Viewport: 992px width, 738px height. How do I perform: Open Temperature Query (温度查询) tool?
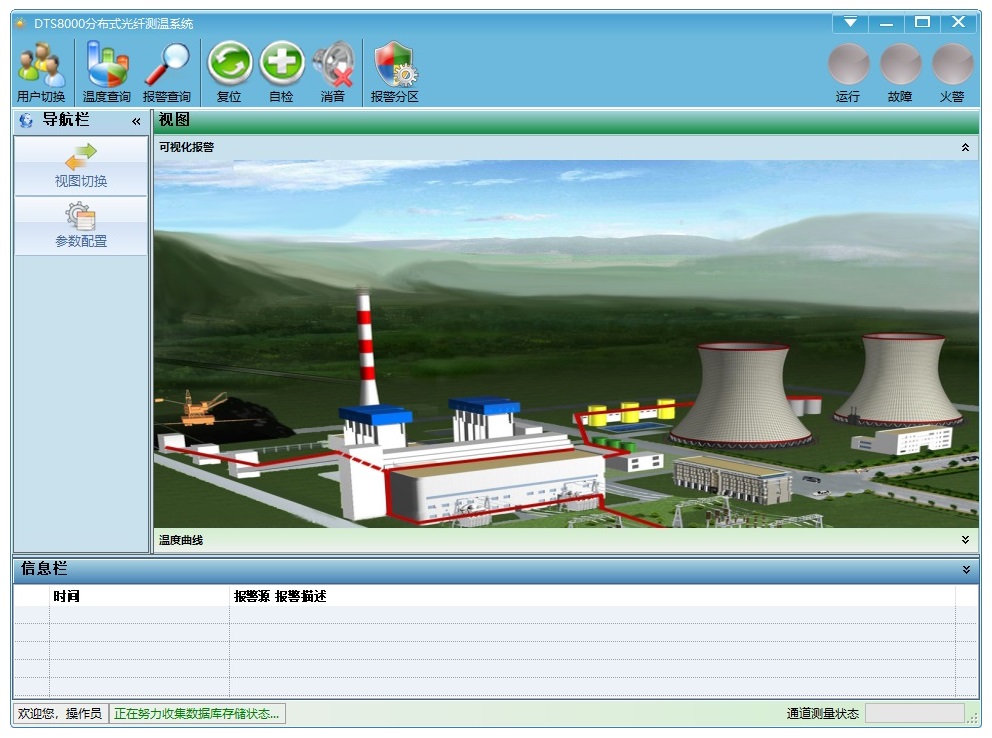(x=106, y=73)
